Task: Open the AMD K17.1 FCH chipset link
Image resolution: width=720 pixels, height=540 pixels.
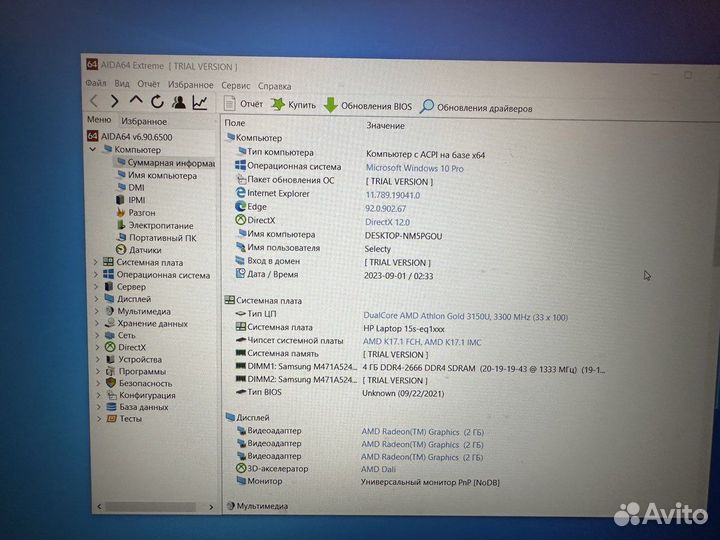Action: (x=422, y=342)
